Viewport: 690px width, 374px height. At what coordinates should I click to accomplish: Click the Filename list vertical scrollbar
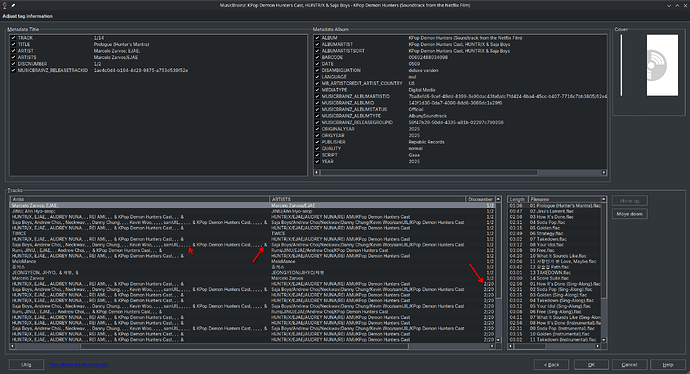coord(604,250)
